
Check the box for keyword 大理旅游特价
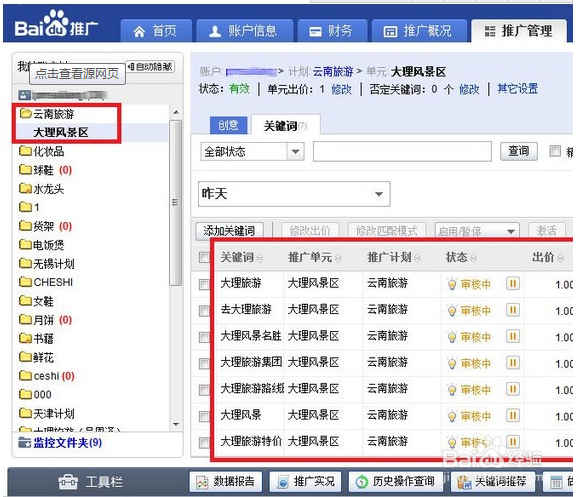204,443
